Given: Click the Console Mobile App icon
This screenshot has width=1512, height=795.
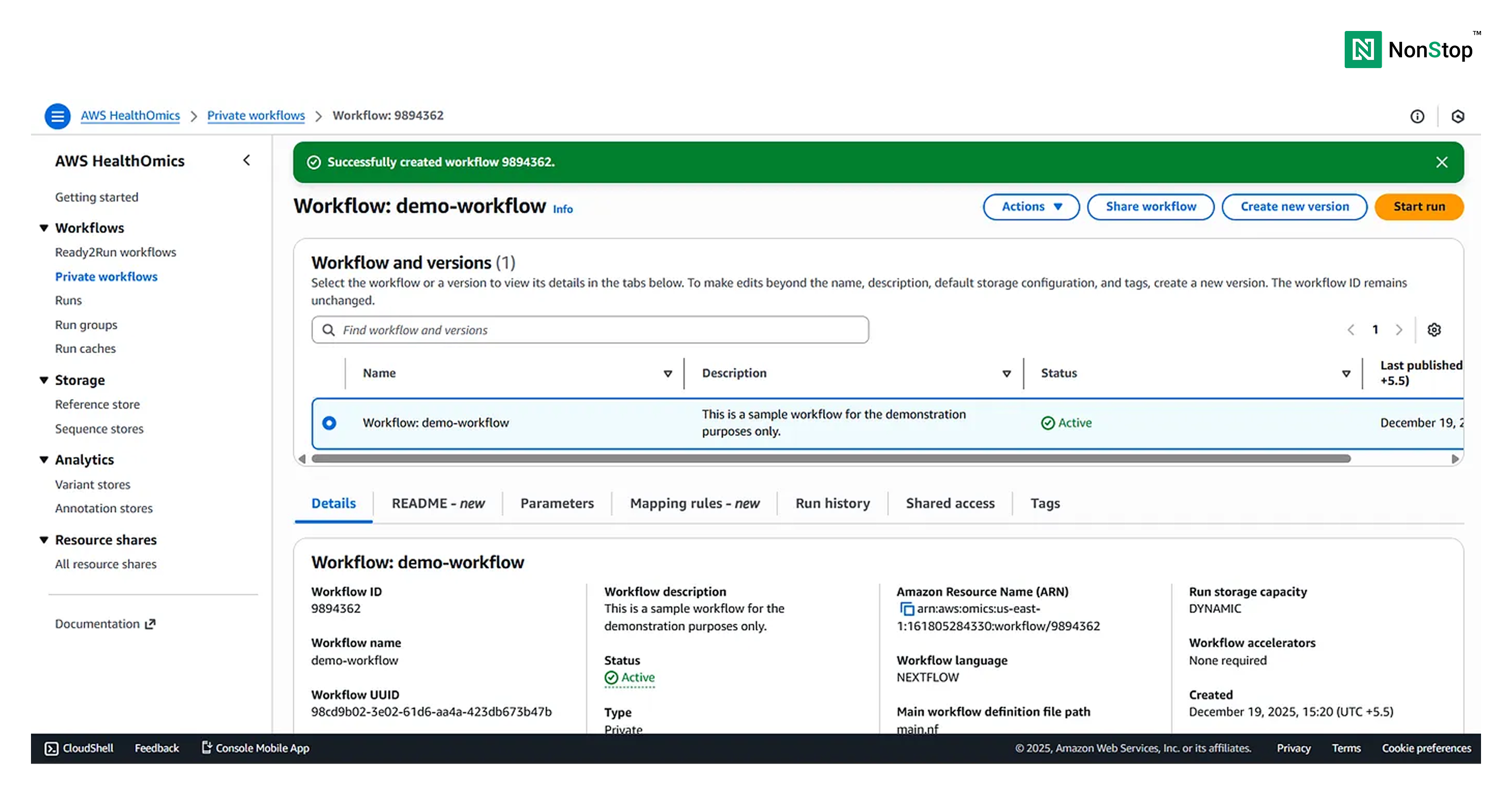Looking at the screenshot, I should click(x=207, y=748).
